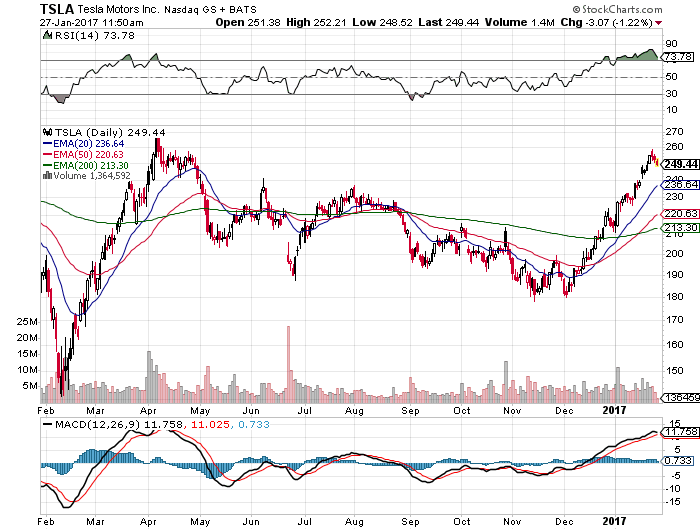Click the 'Volume 1.4M' header value

(x=520, y=22)
